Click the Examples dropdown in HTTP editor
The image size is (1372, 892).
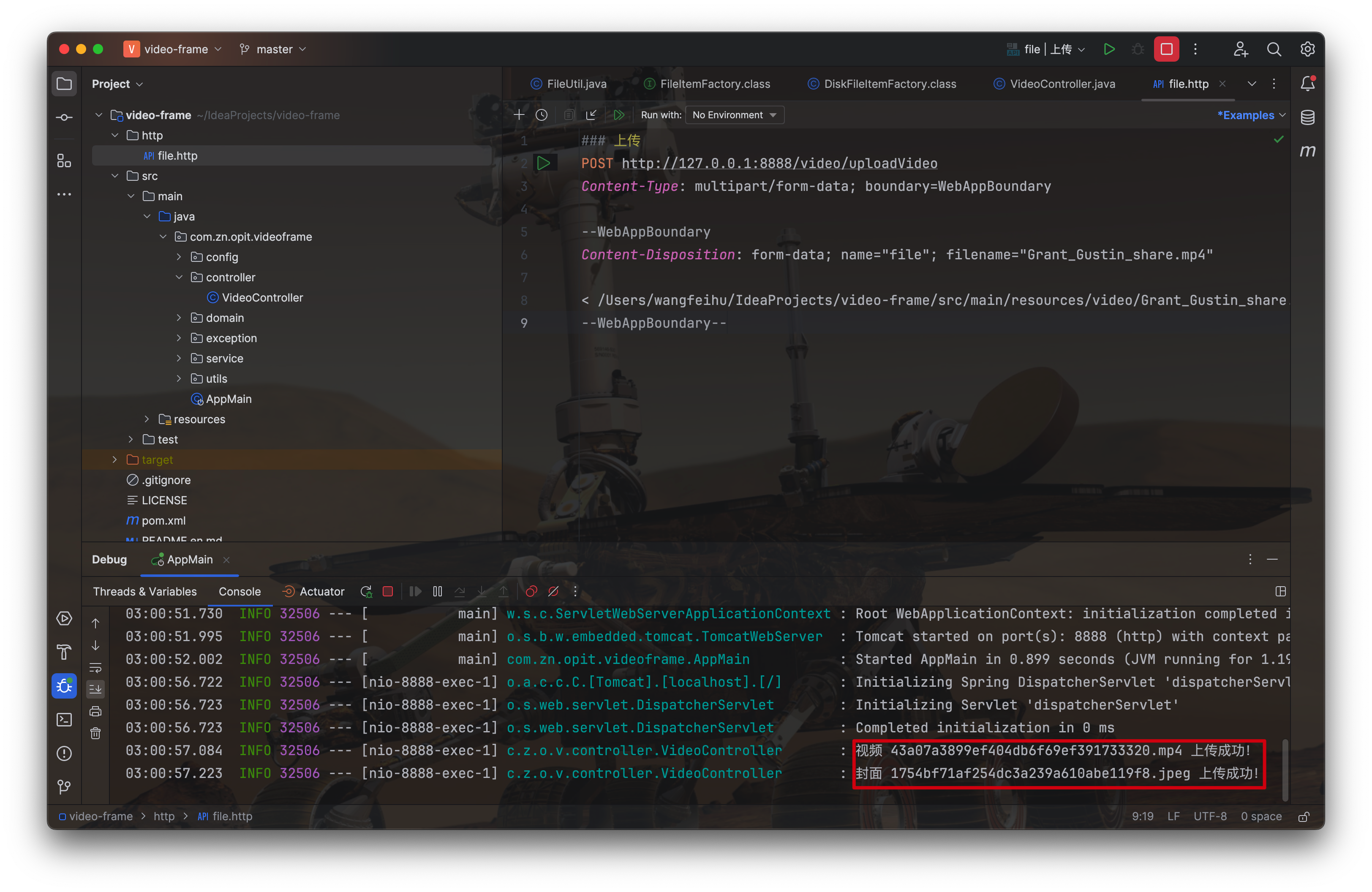(x=1248, y=114)
